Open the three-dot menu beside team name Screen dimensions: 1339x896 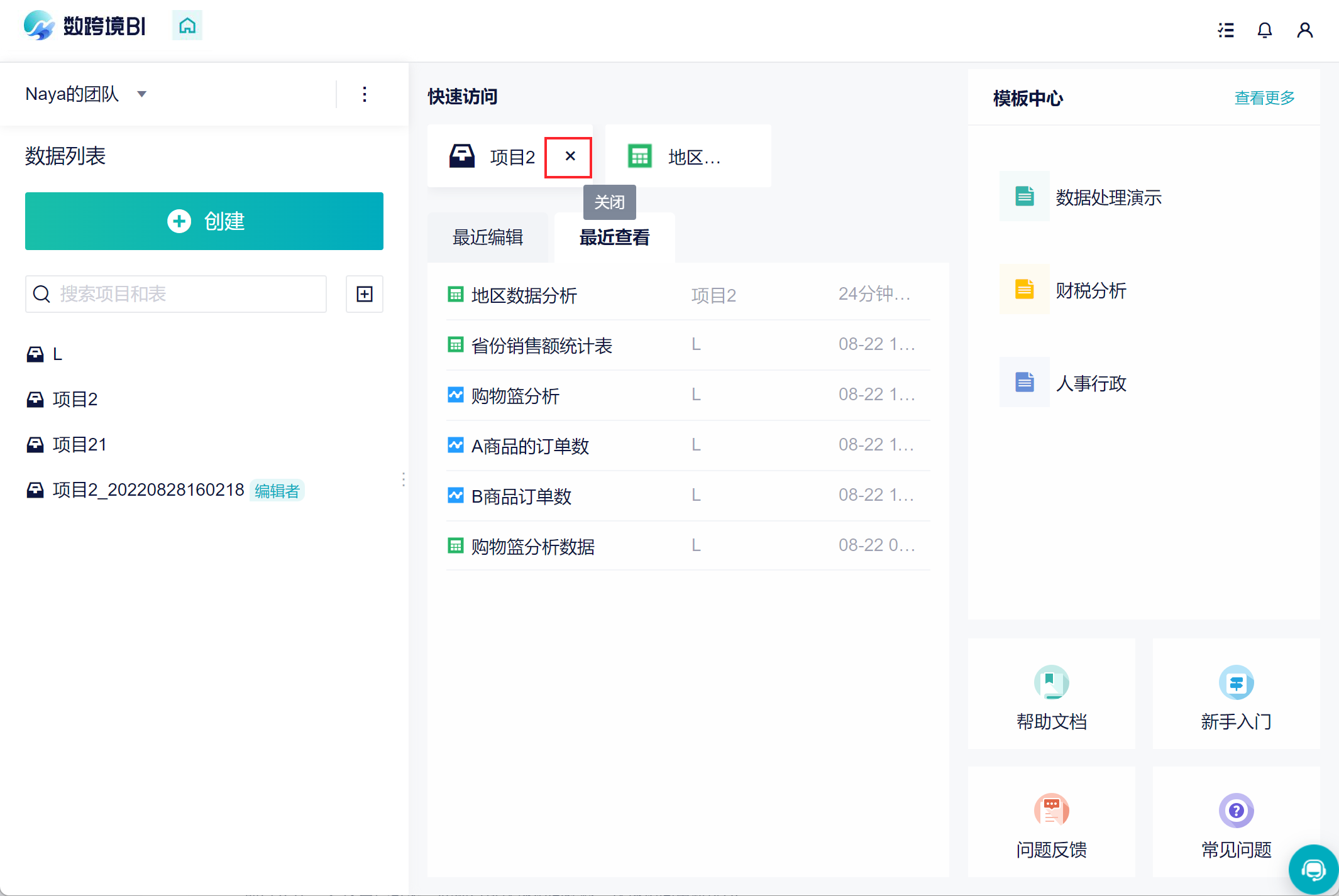[365, 94]
